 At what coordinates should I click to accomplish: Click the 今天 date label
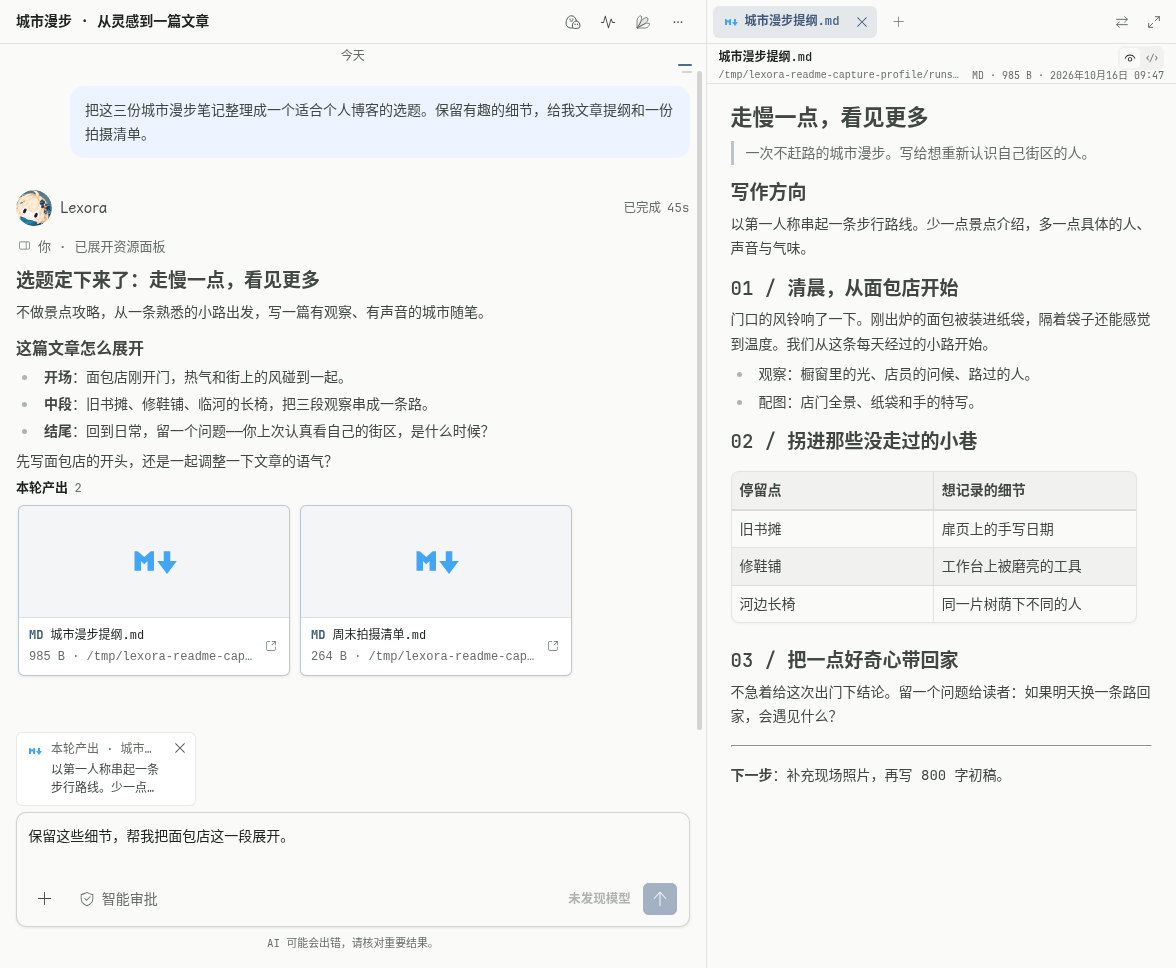[352, 55]
